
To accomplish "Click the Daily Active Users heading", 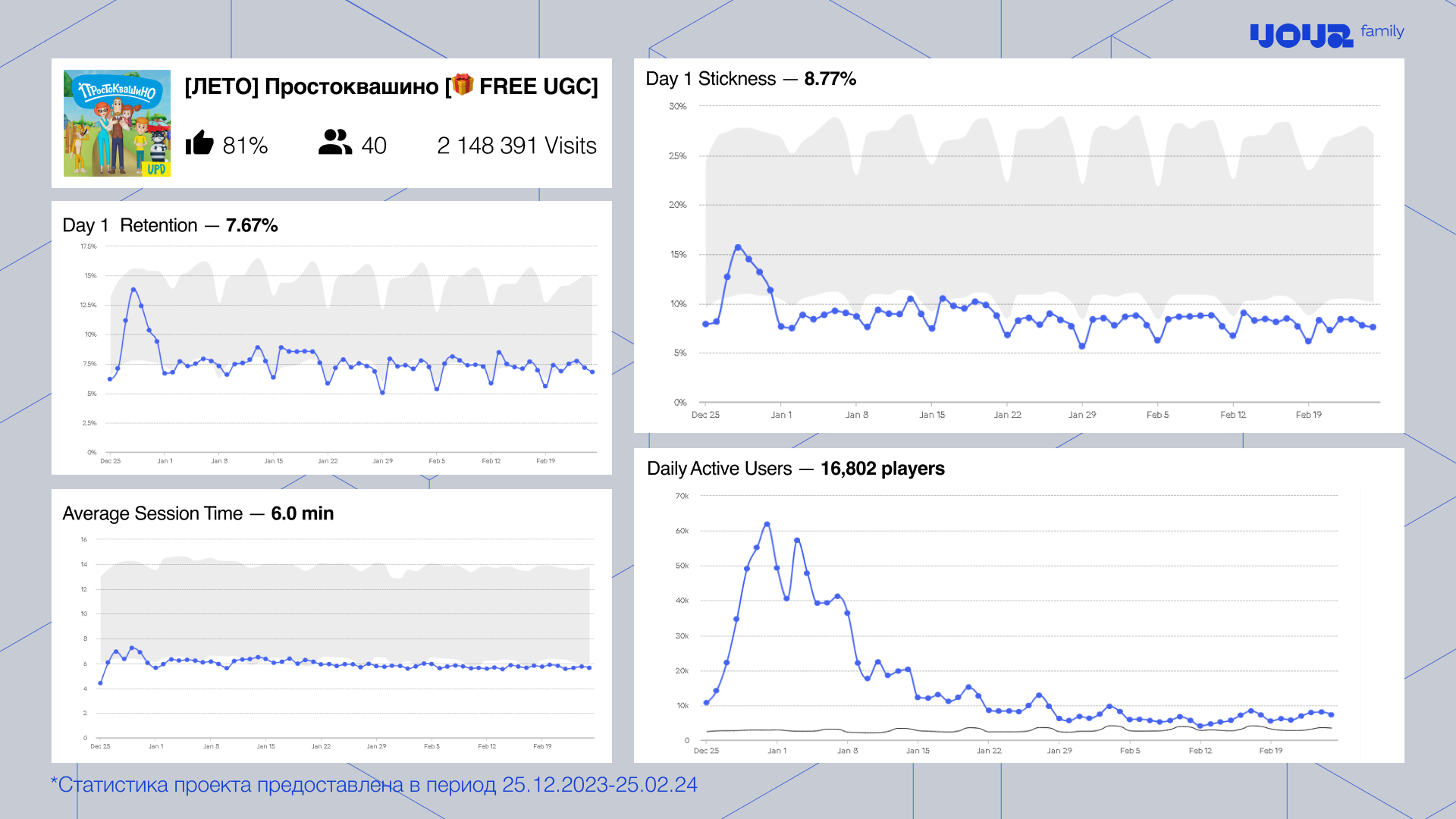I will pyautogui.click(x=720, y=469).
